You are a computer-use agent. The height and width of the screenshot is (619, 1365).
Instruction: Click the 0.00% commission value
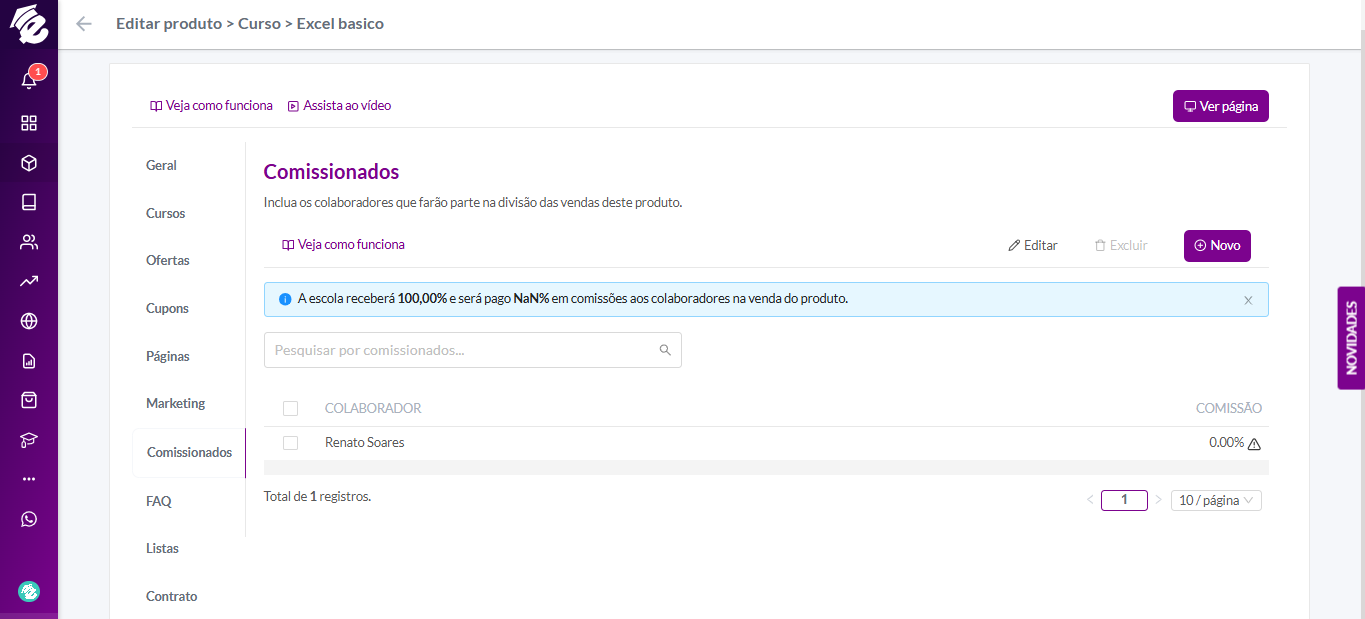coord(1226,442)
